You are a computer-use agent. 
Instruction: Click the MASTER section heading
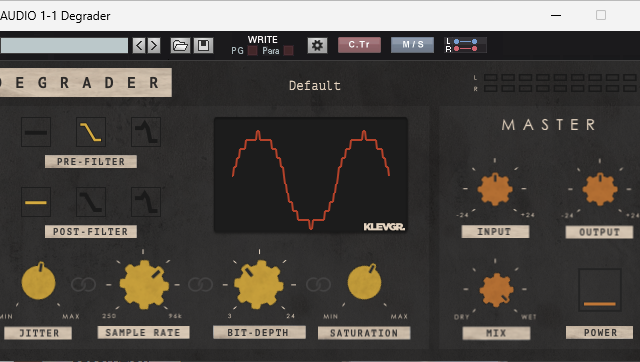(x=548, y=124)
